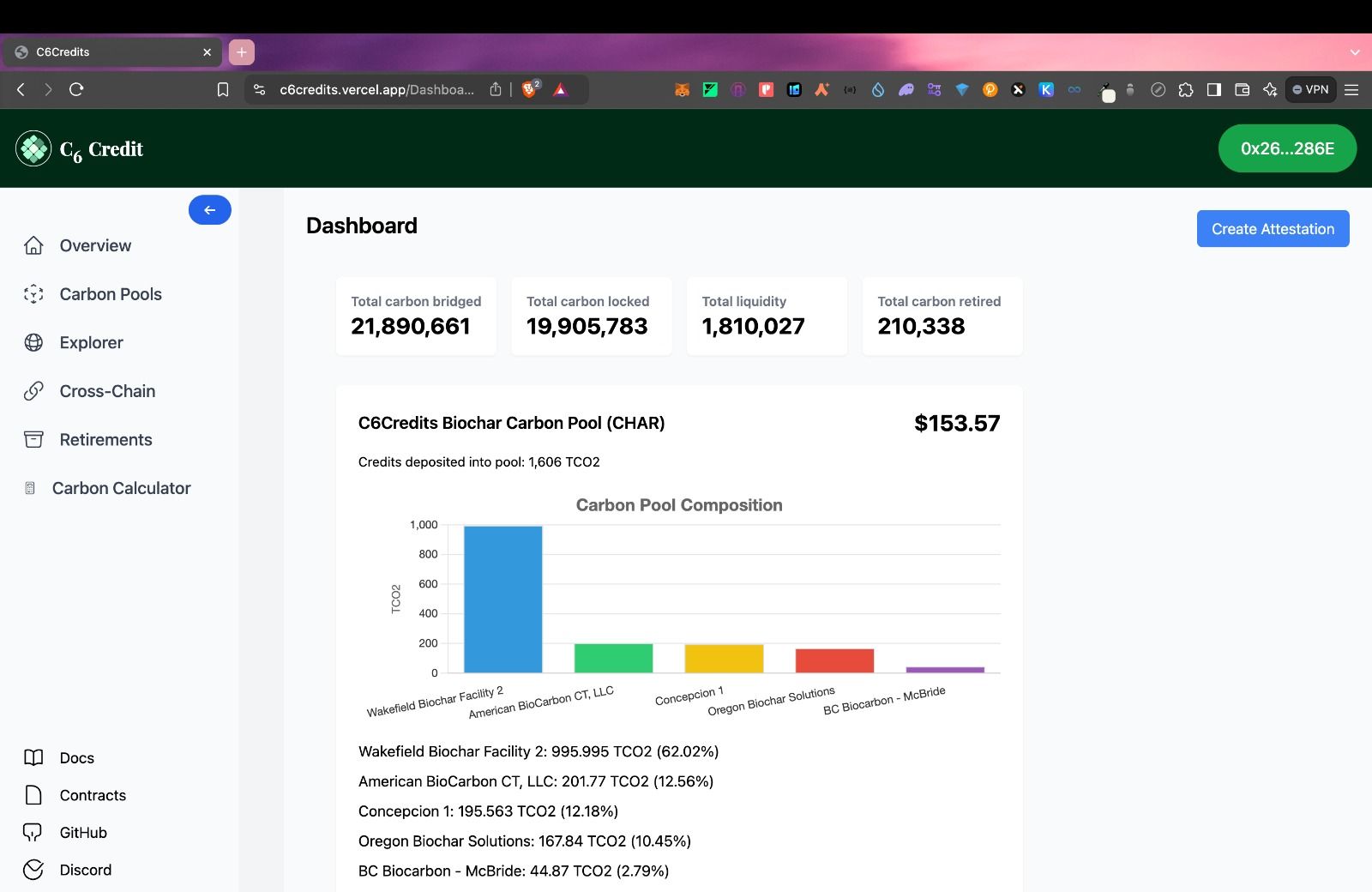
Task: Toggle the VPN button
Action: point(1310,89)
